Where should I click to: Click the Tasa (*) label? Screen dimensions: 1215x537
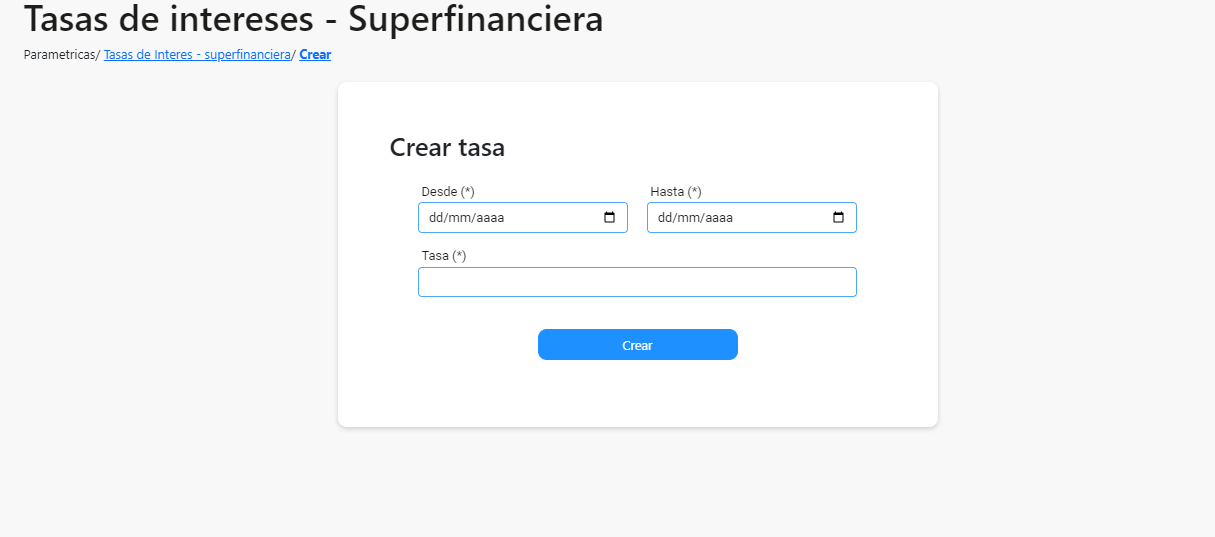[x=444, y=255]
